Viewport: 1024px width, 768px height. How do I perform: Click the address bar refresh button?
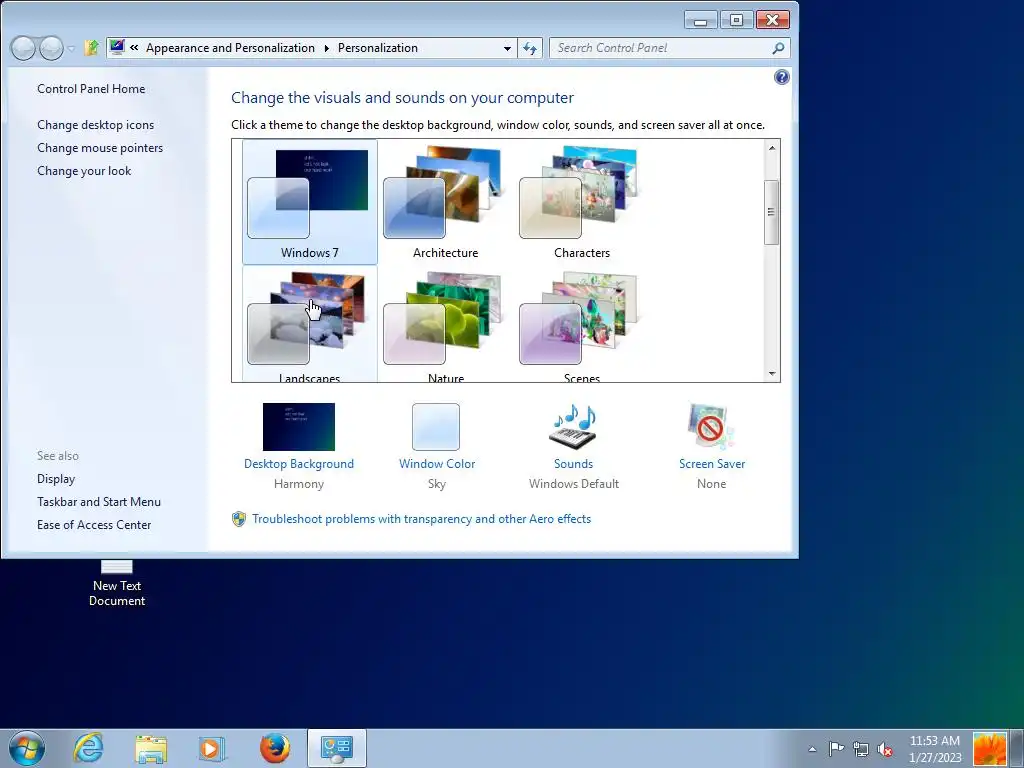tap(530, 48)
